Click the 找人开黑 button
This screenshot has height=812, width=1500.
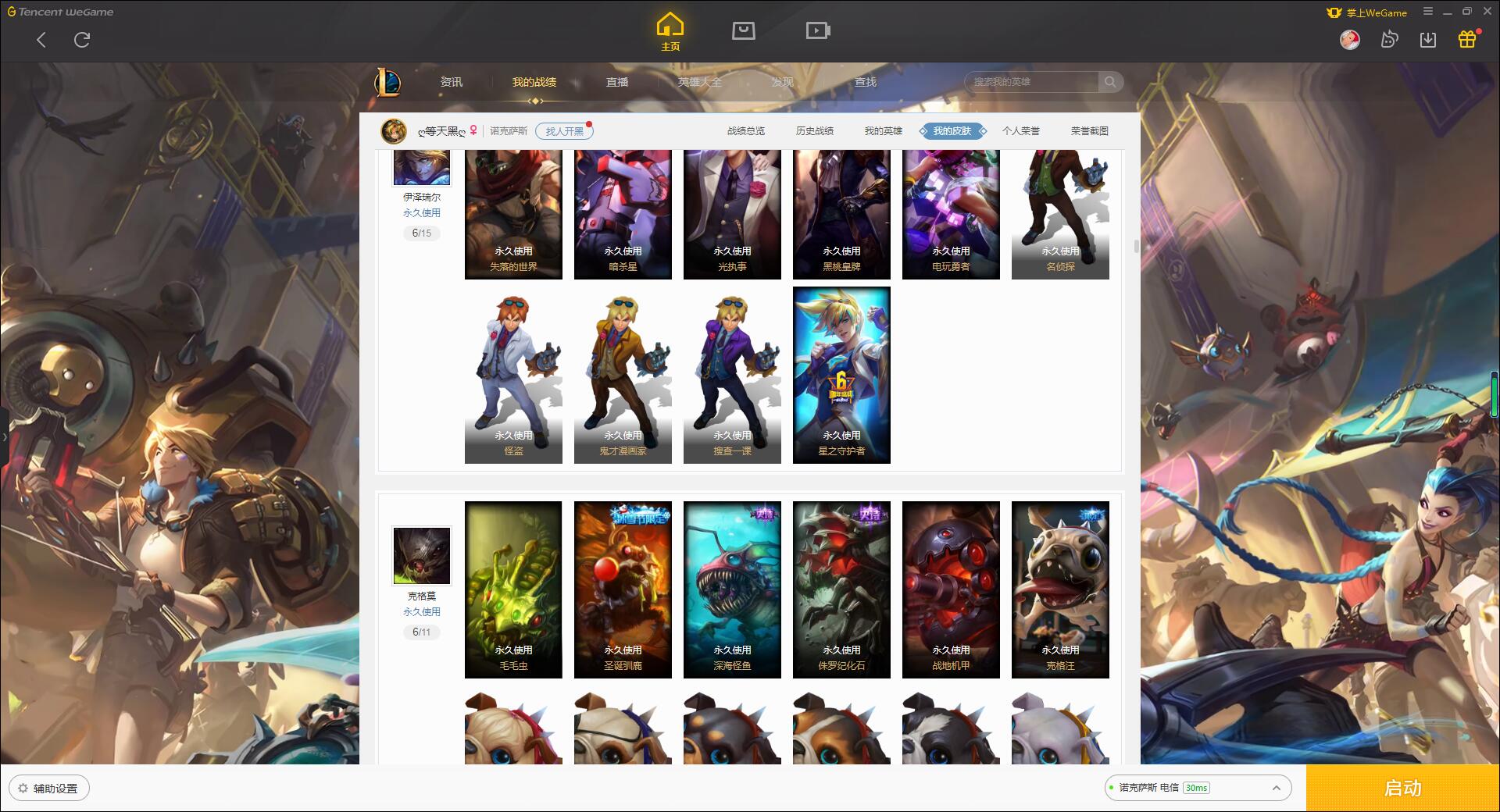(x=564, y=131)
